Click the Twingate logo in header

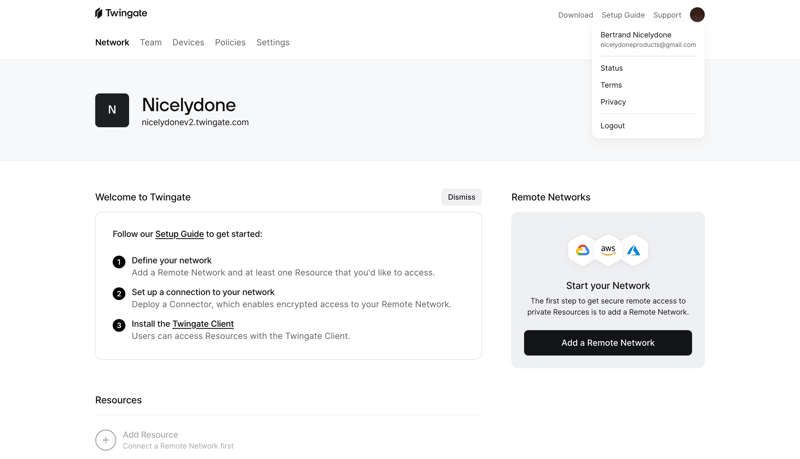121,13
